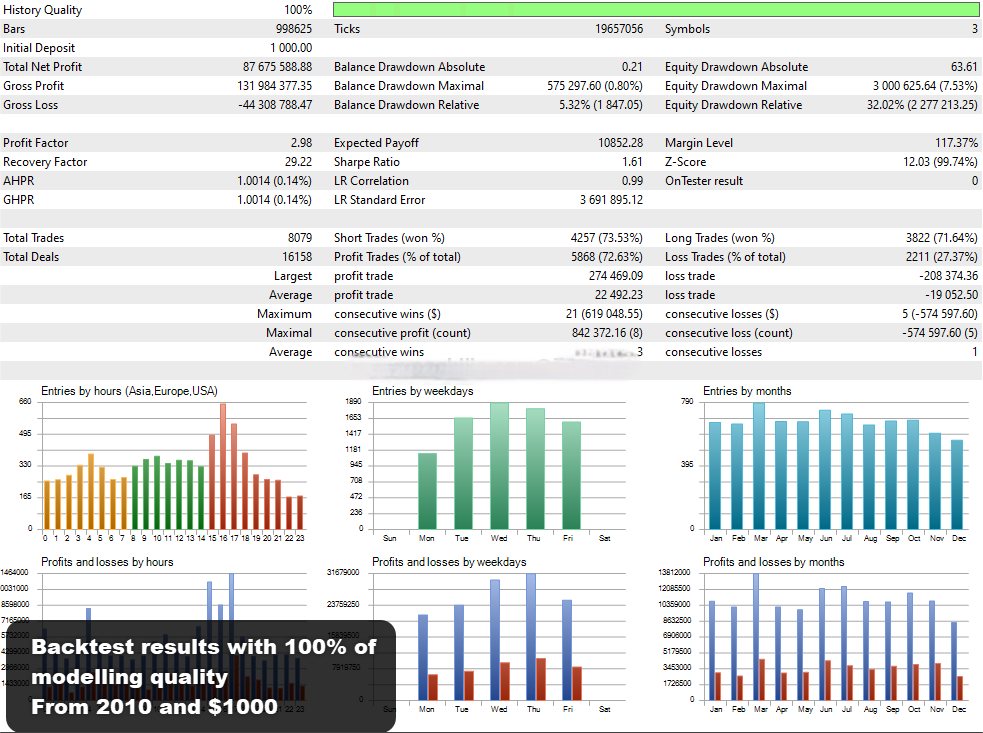Click the Mar bar in Entries by months
The height and width of the screenshot is (733, 983).
pyautogui.click(x=759, y=466)
